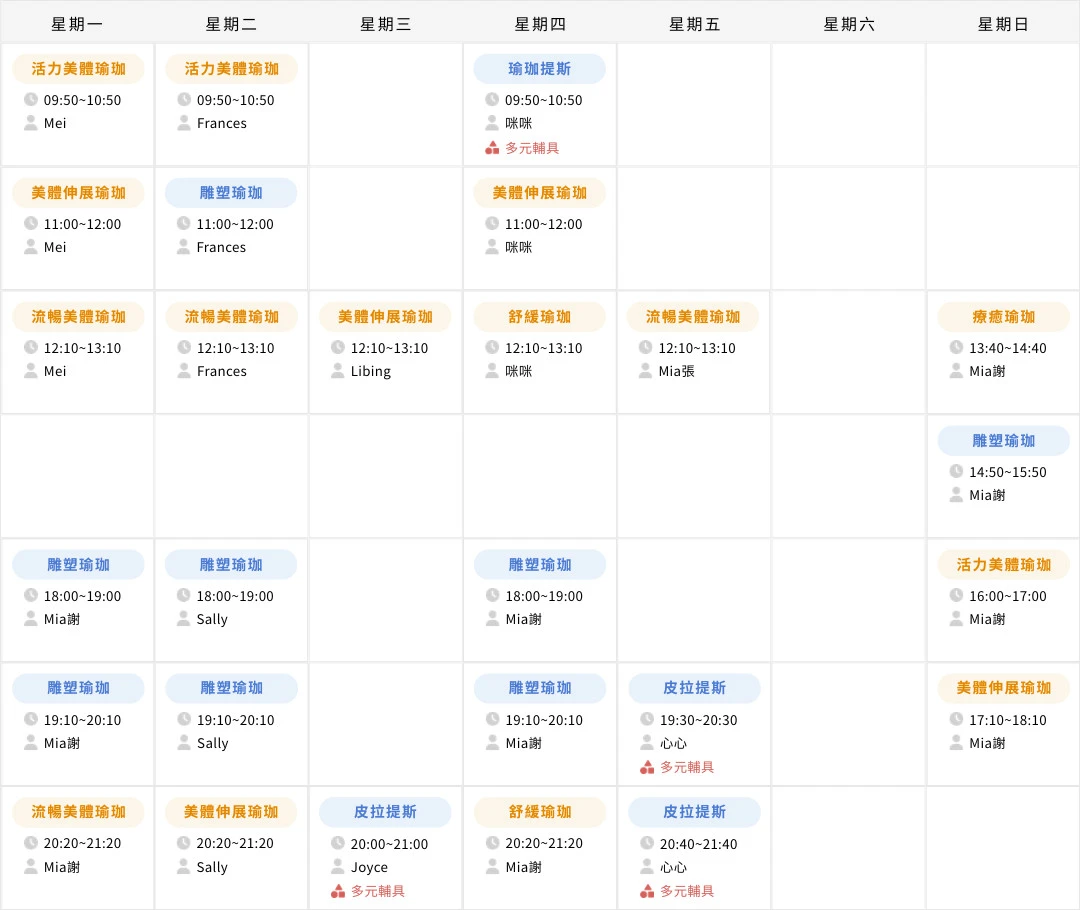This screenshot has height=910, width=1080.
Task: Open Thursday's 瑜珈提斯 class details
Action: 539,68
